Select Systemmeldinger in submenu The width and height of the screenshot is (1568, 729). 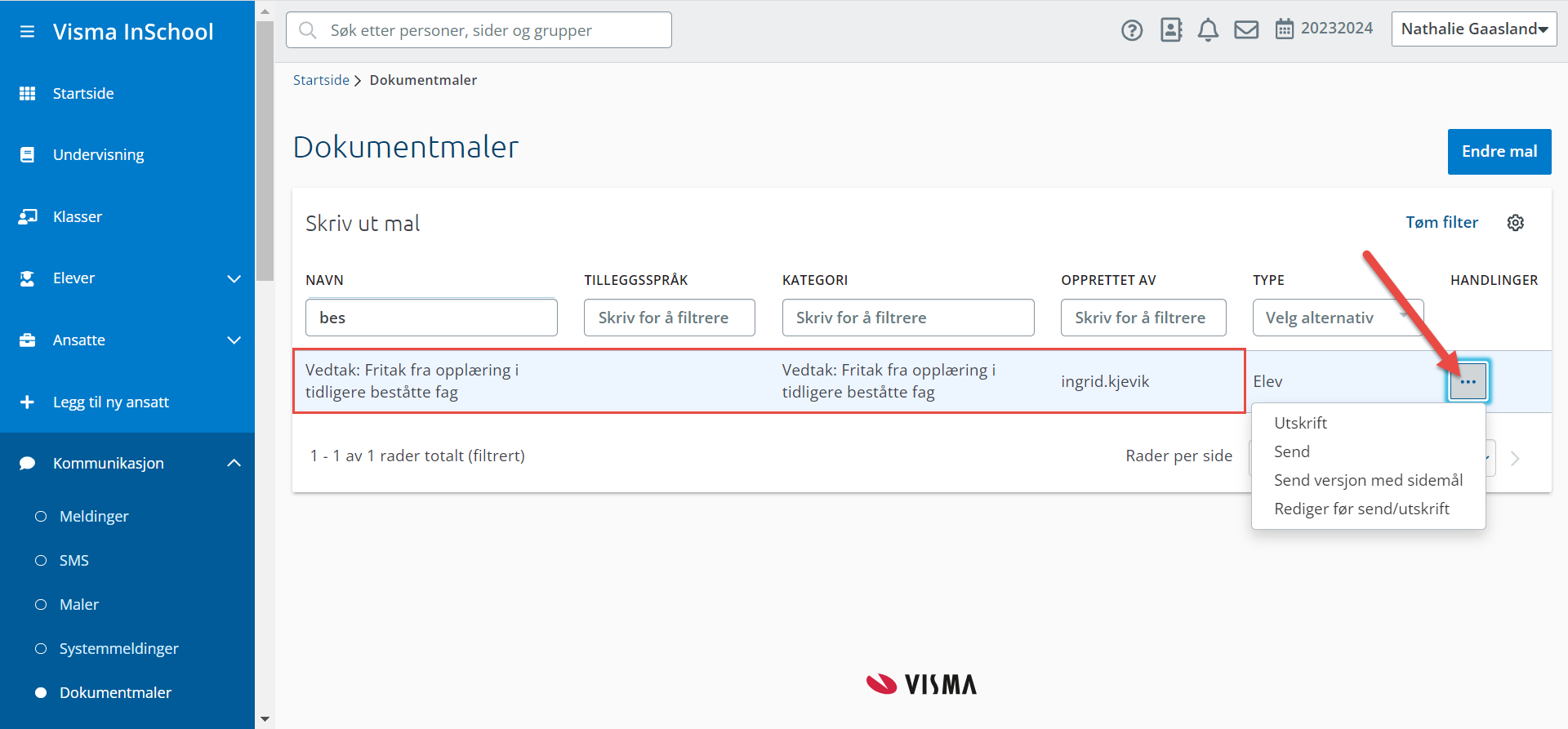[x=119, y=648]
